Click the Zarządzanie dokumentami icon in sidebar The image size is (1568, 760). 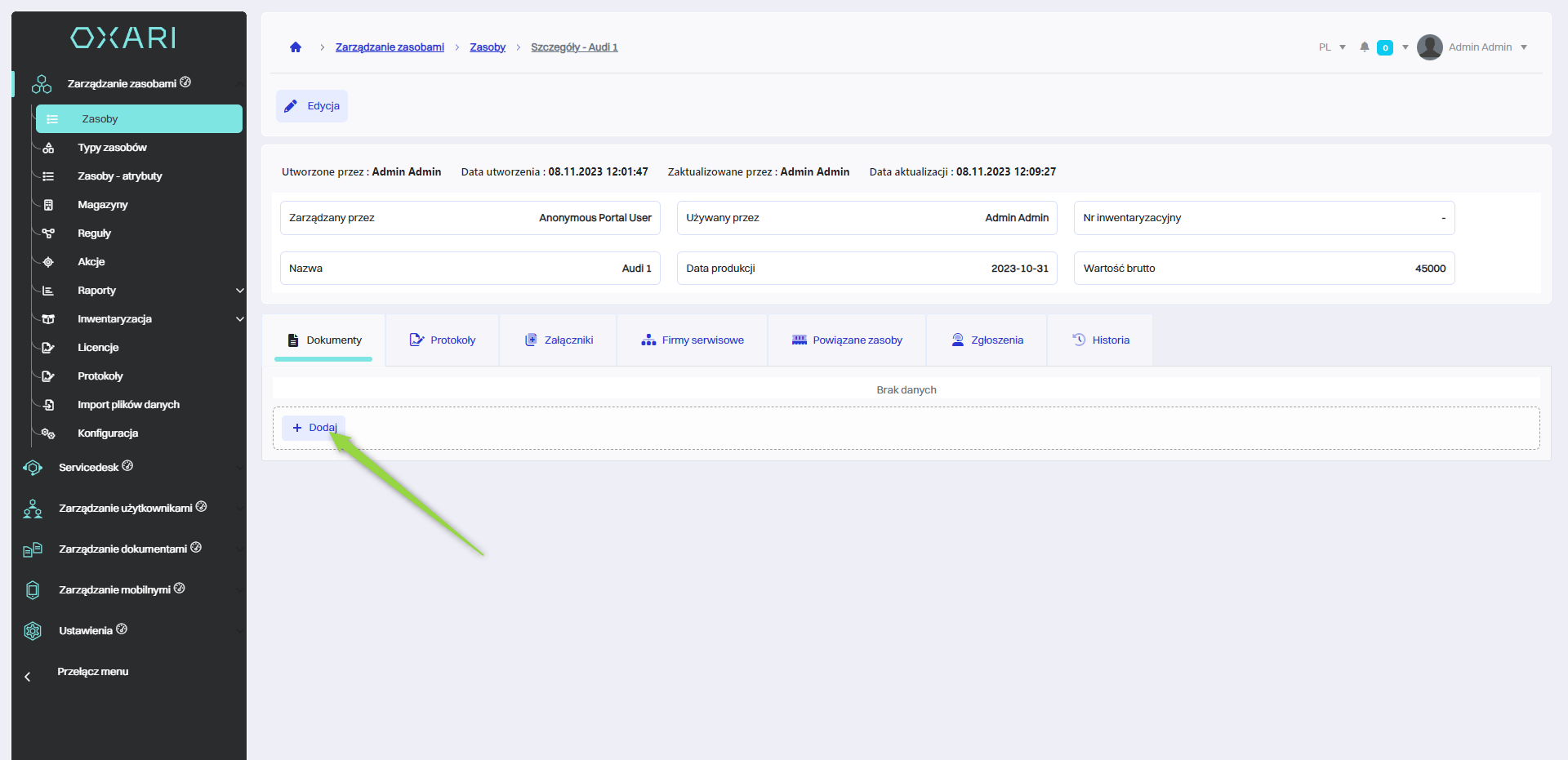click(33, 549)
